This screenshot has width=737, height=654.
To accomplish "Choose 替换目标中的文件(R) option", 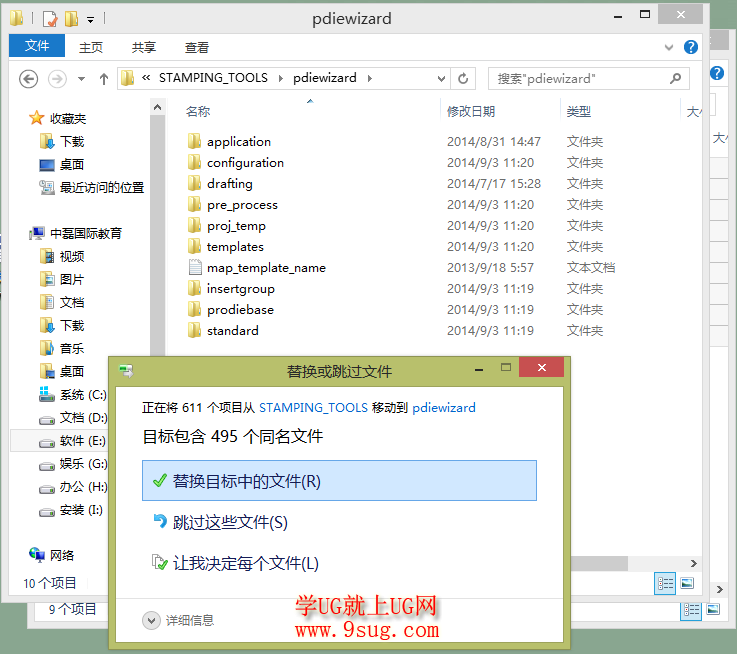I will coord(339,481).
